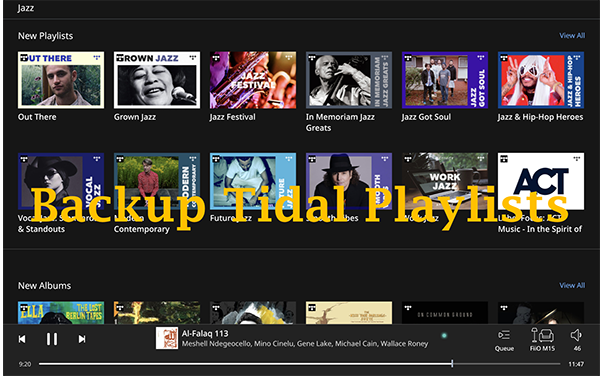
Task: Click 'Jazz & Hip-Hop Heroes' title
Action: click(541, 117)
